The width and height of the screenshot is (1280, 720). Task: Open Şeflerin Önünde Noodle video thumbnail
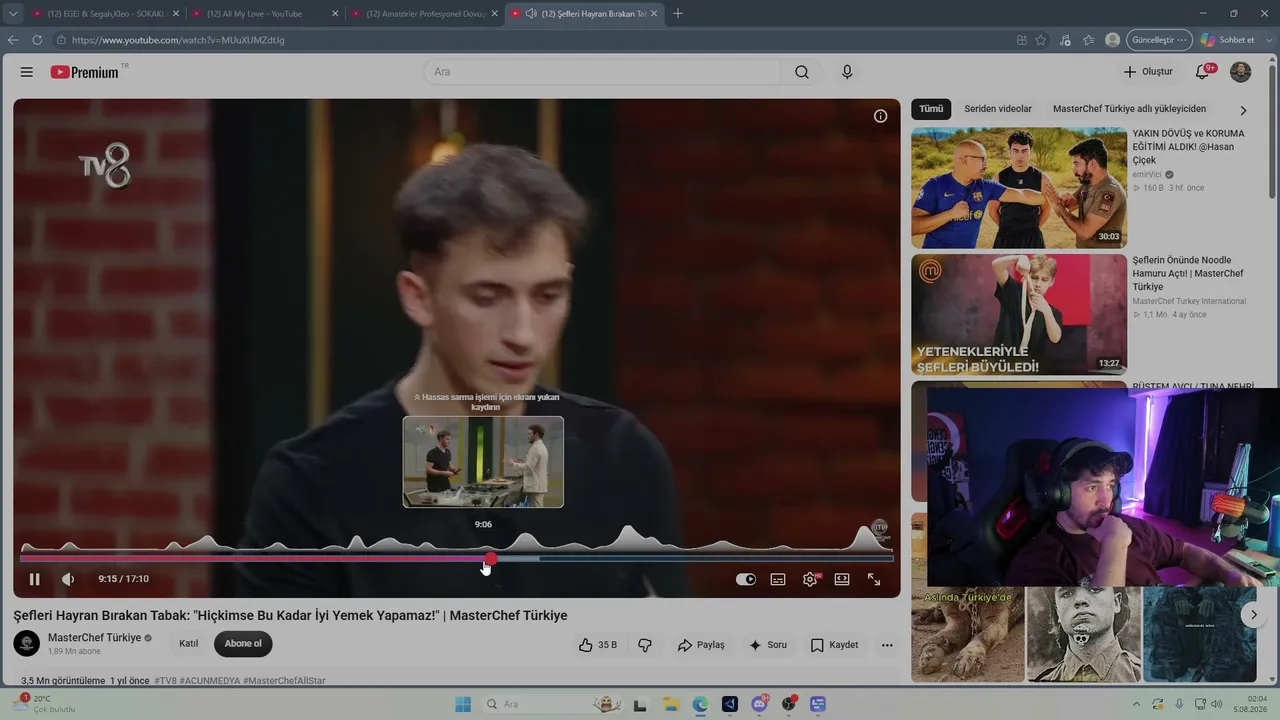[1019, 315]
